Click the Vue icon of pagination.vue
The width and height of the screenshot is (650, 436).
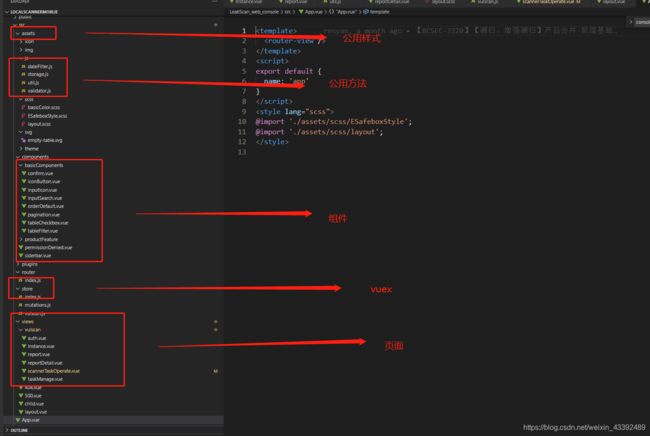tap(24, 214)
